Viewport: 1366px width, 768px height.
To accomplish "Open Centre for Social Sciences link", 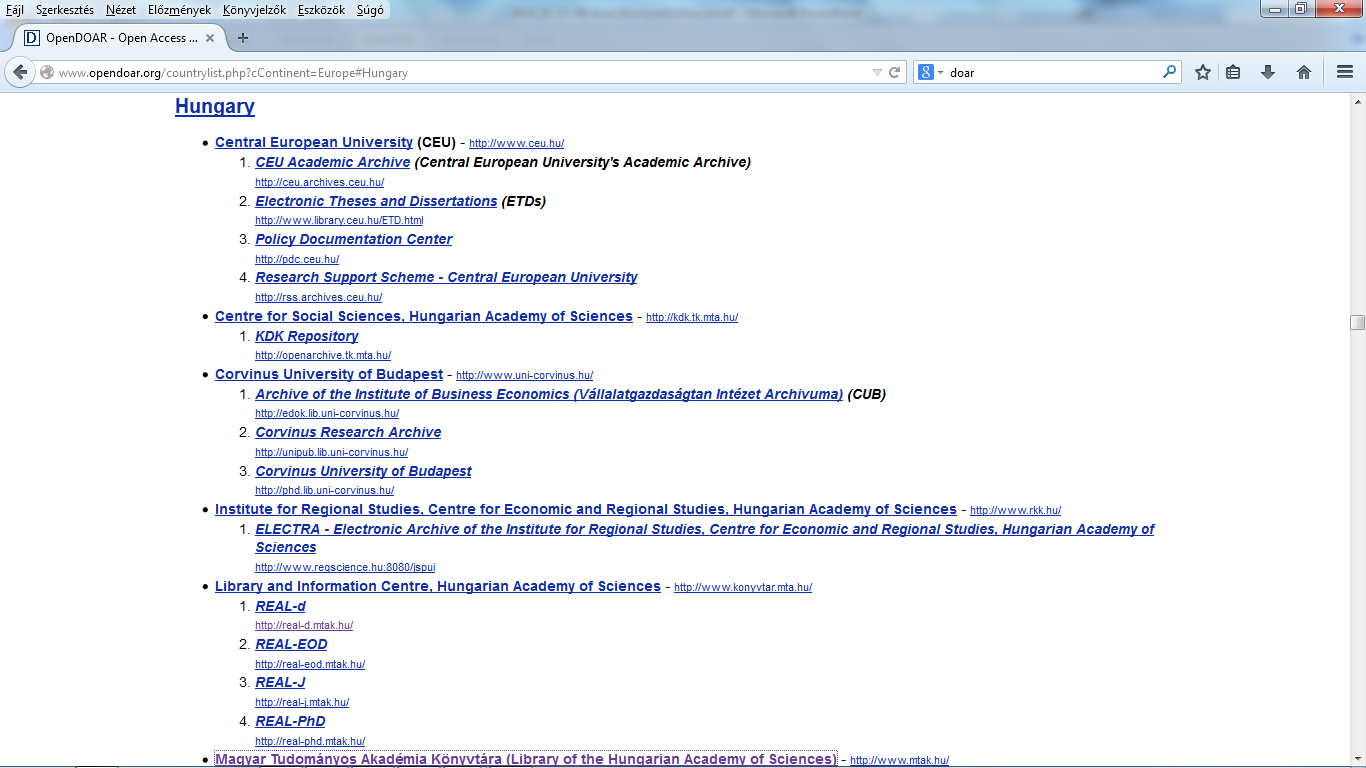I will point(424,316).
